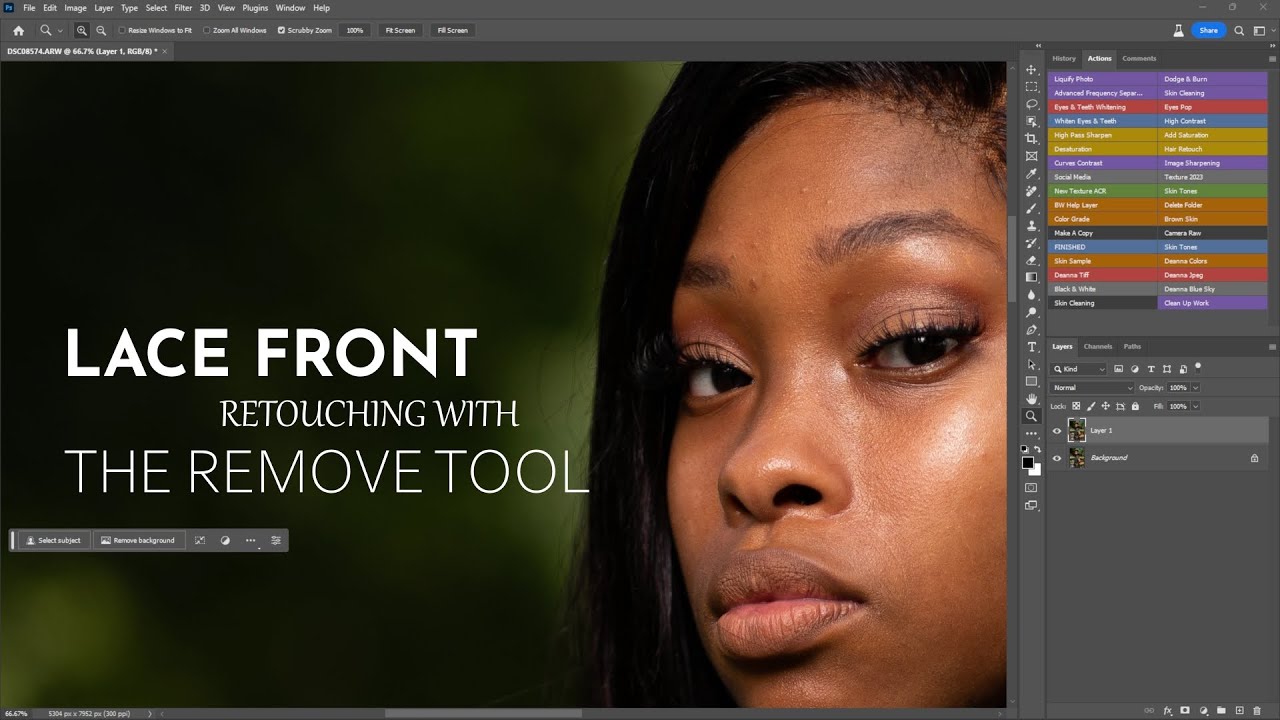Viewport: 1280px width, 720px height.
Task: Click Zoom Out icon in options bar
Action: tap(101, 30)
